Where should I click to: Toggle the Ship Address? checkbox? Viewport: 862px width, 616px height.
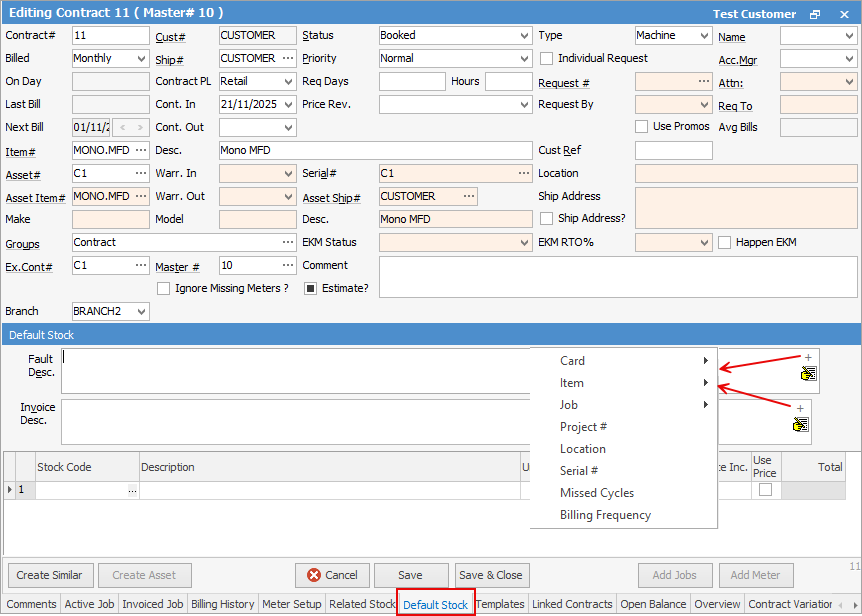(x=546, y=219)
